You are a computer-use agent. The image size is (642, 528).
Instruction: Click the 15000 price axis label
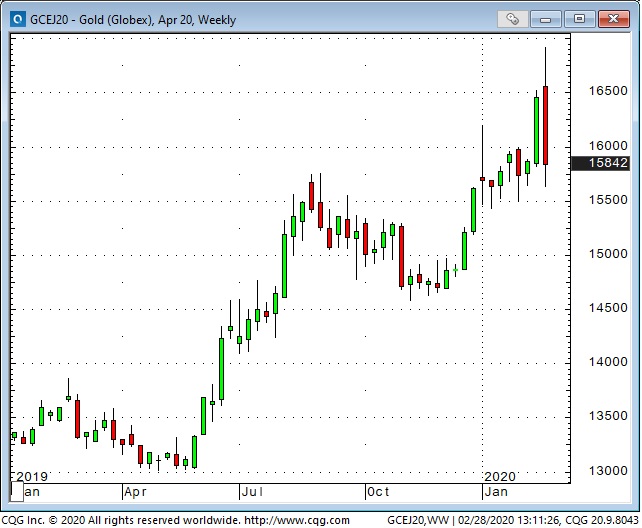click(x=608, y=254)
